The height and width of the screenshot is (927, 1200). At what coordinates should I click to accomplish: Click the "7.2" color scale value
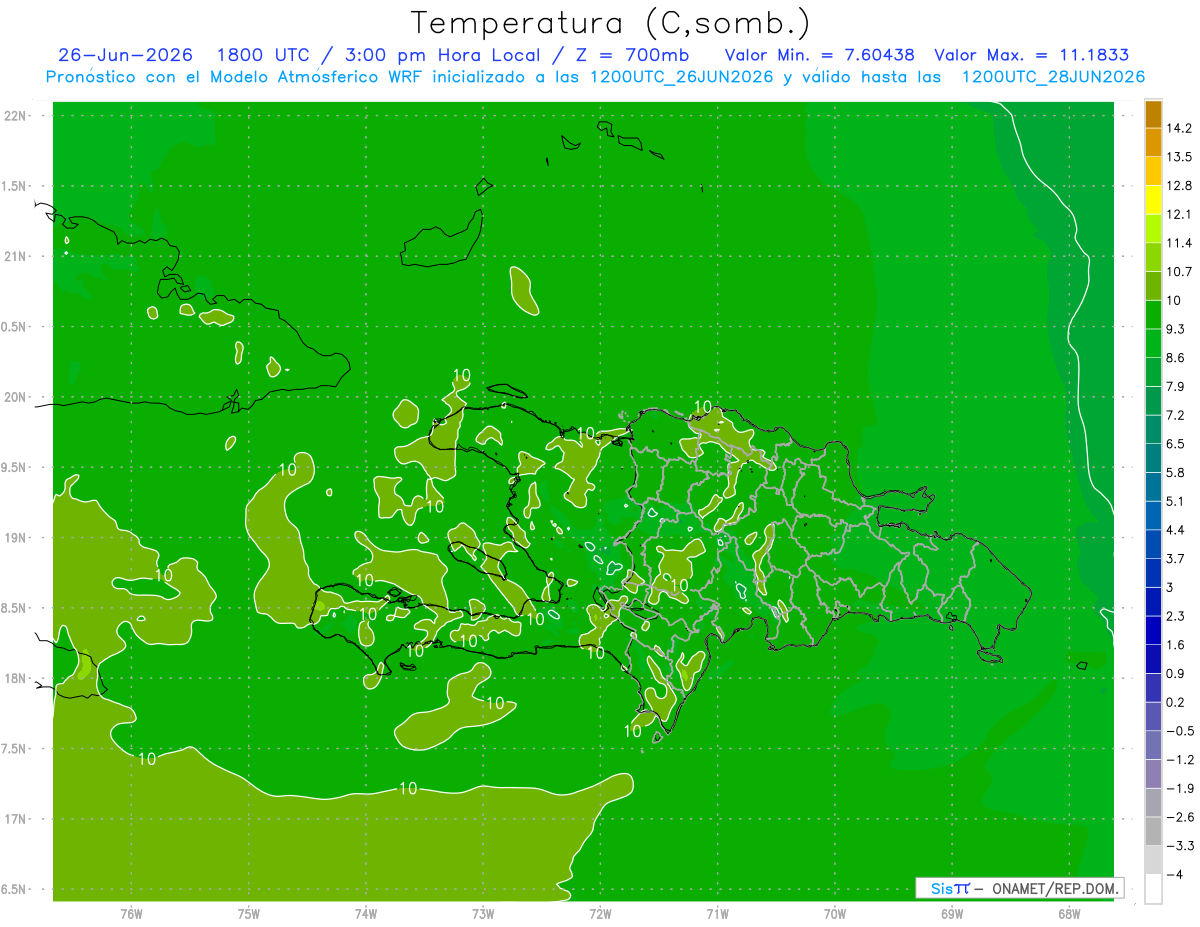[x=1177, y=415]
